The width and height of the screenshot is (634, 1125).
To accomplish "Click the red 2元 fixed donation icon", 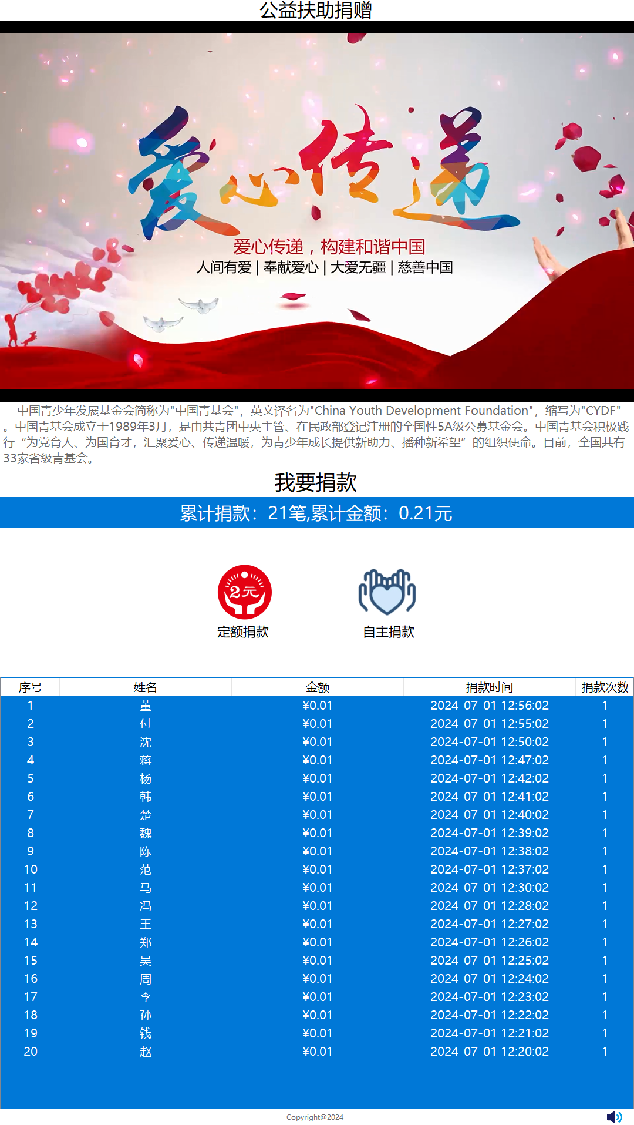I will point(244,592).
